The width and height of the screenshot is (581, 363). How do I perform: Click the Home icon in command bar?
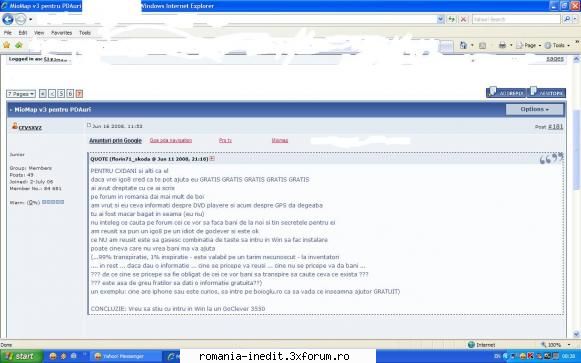point(463,45)
